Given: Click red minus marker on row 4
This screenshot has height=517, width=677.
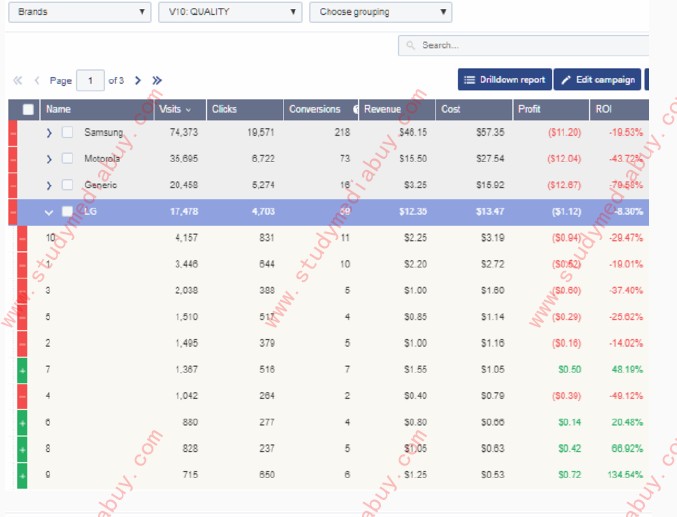Looking at the screenshot, I should [22, 396].
